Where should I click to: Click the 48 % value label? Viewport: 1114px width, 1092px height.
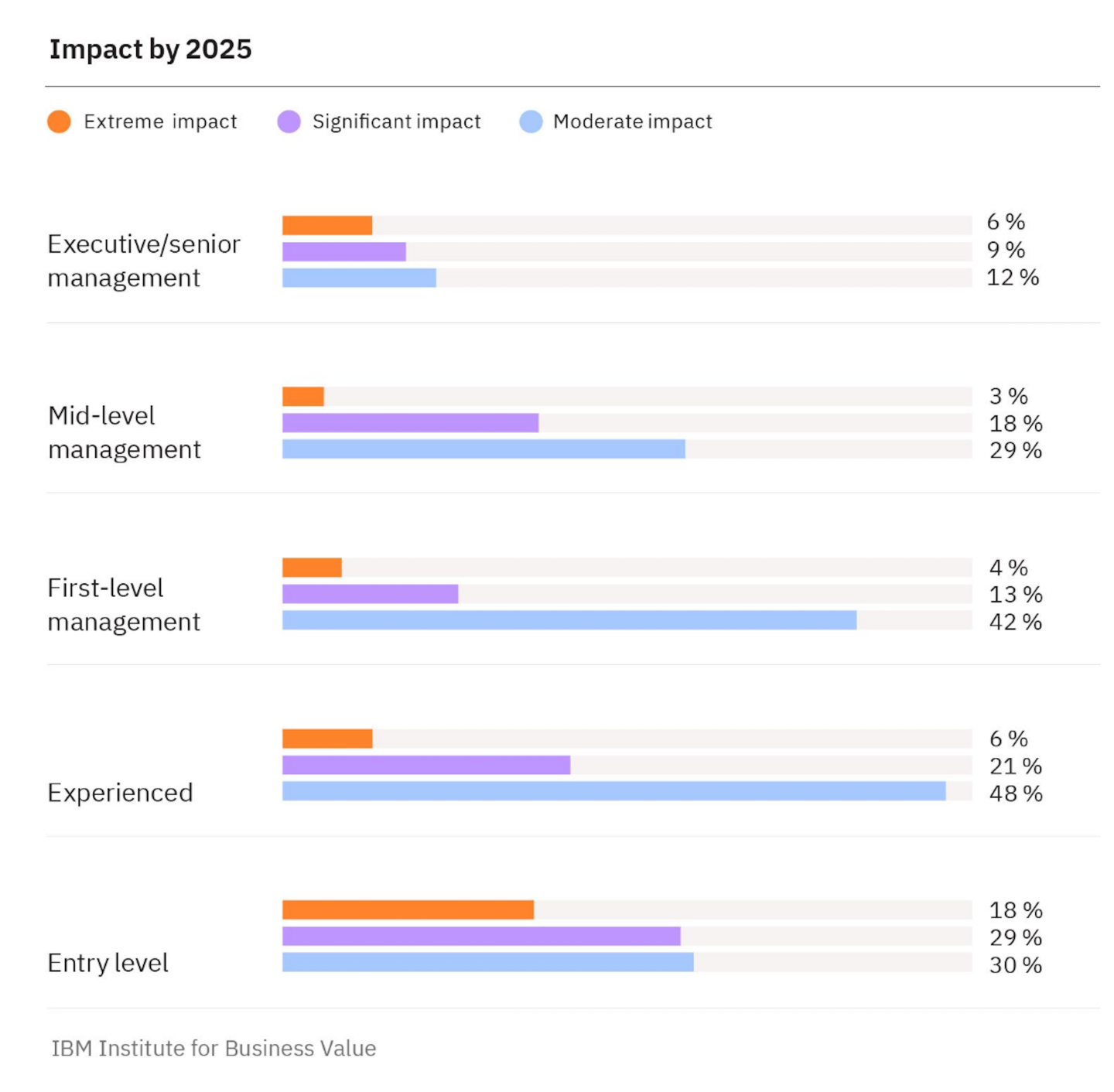click(1015, 793)
